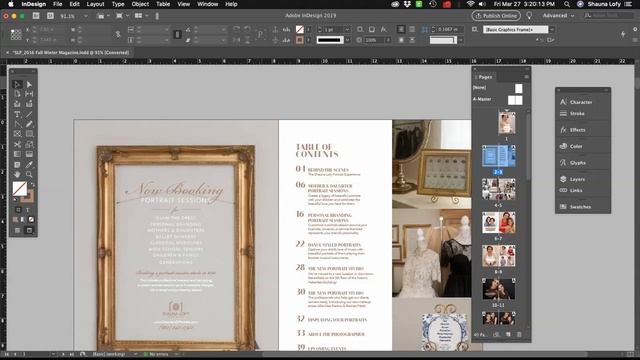Select the Pen tool
This screenshot has width=640, height=360.
coord(18,124)
